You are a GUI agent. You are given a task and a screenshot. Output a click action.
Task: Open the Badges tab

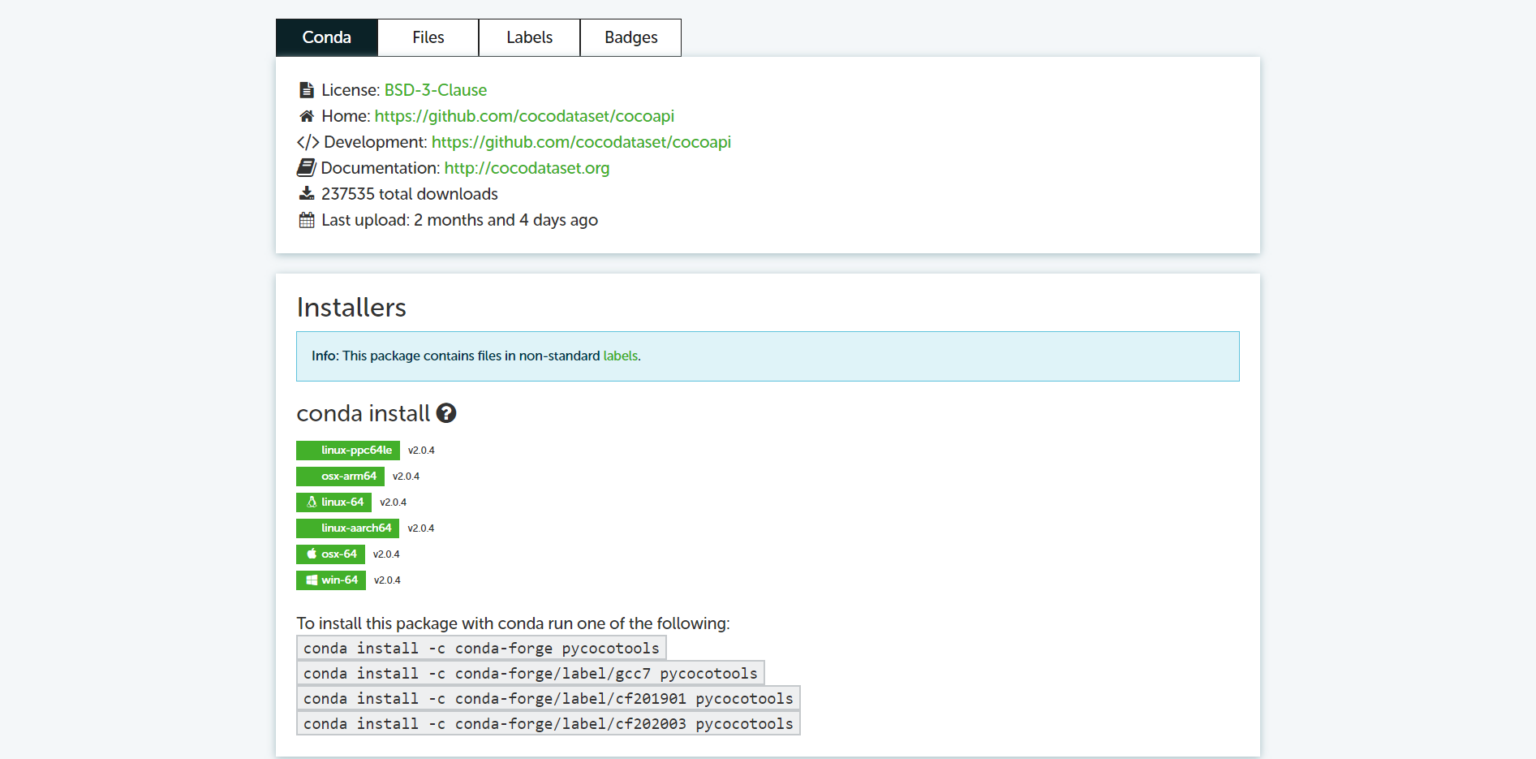coord(630,37)
